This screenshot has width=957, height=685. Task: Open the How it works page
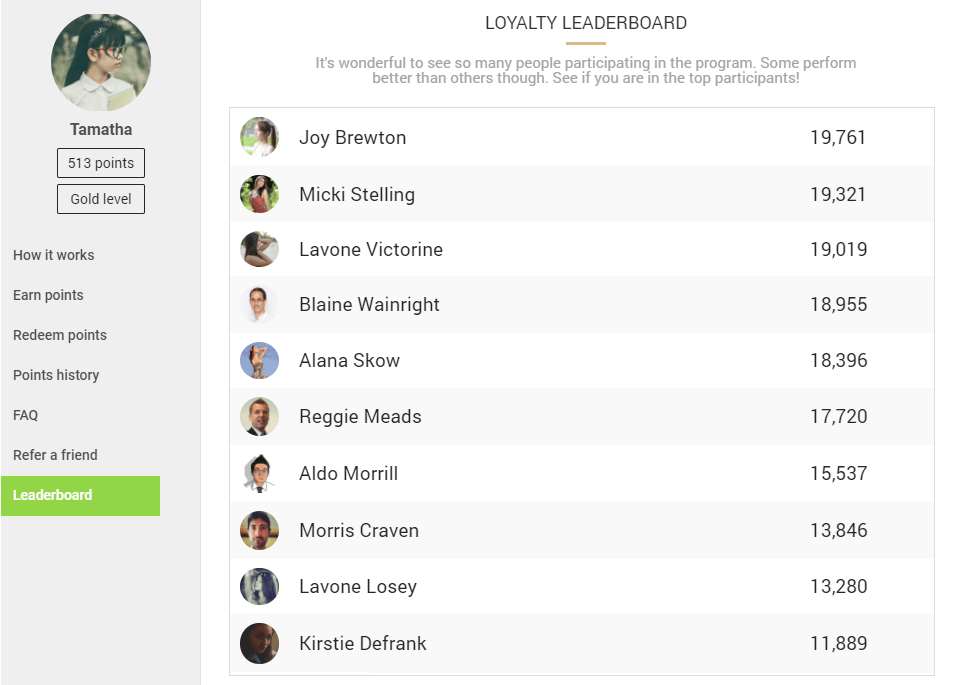(x=54, y=255)
